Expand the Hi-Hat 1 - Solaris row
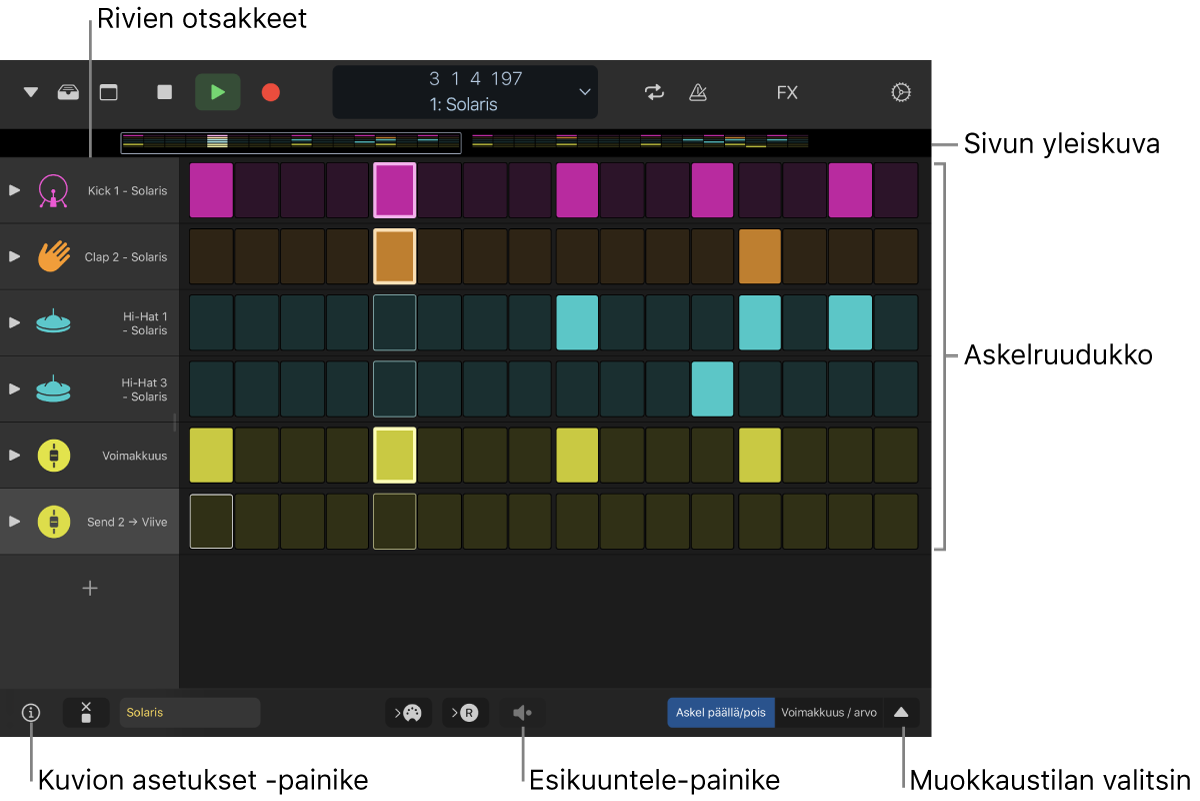The width and height of the screenshot is (1200, 801). click(14, 322)
